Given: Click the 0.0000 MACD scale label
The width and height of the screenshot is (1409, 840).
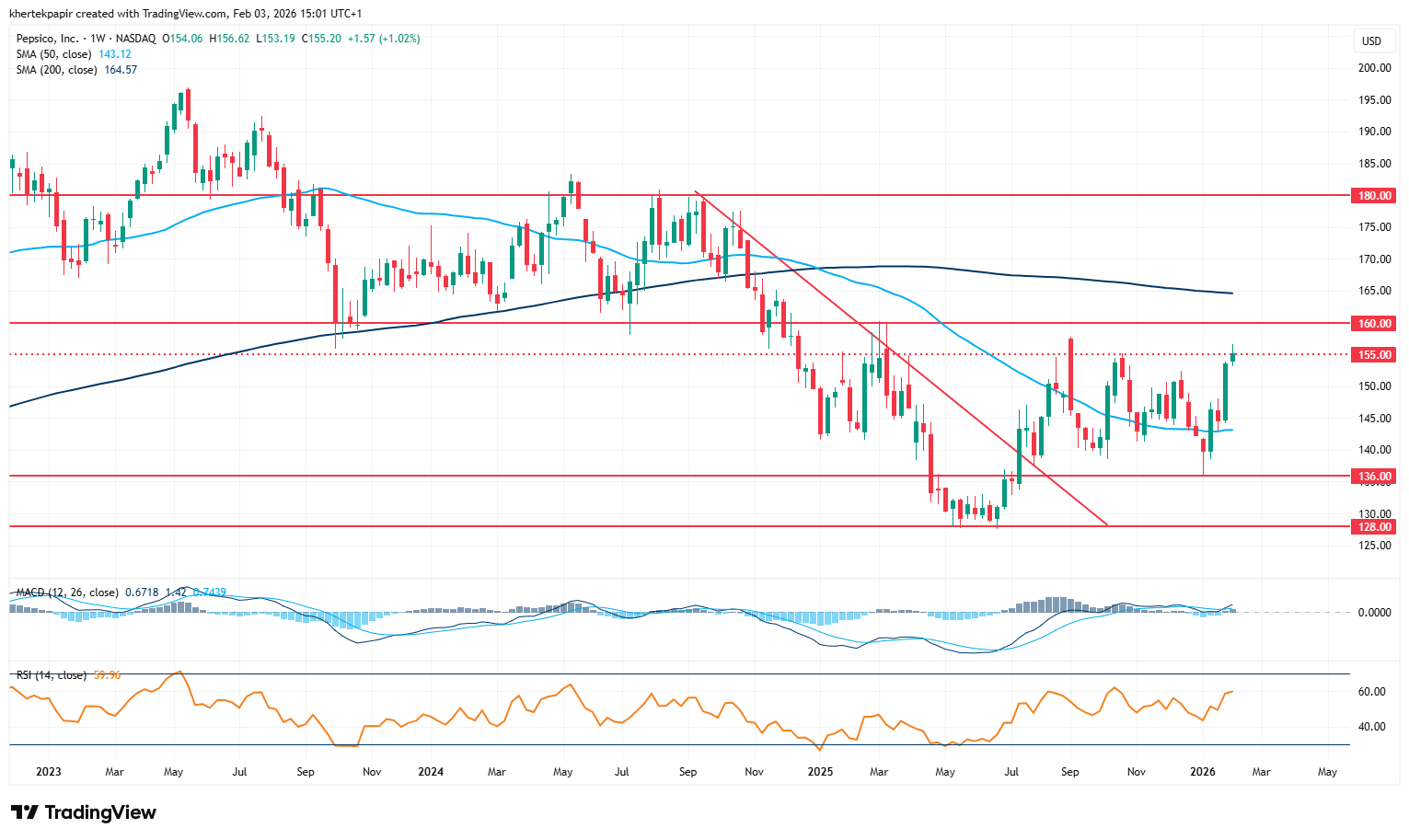Looking at the screenshot, I should [x=1375, y=613].
